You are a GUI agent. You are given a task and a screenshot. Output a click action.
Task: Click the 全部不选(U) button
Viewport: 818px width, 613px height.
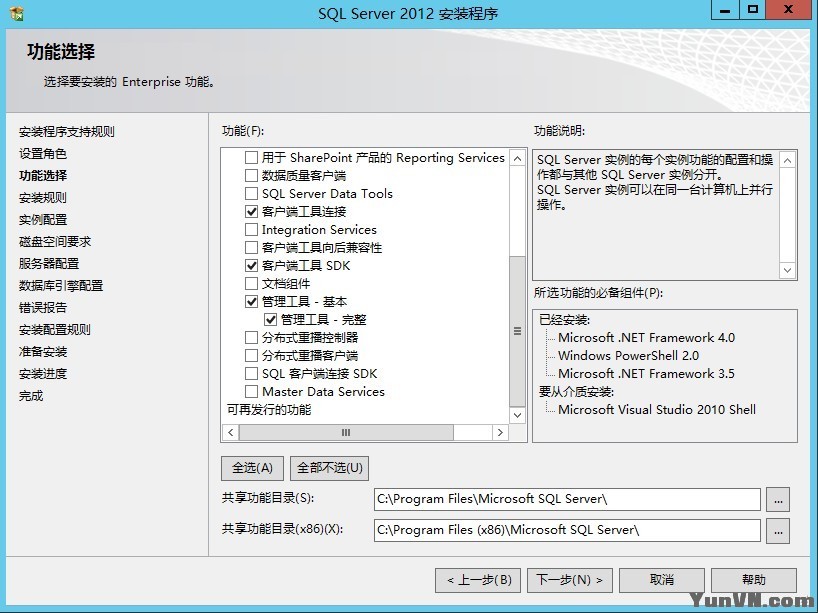click(x=329, y=468)
